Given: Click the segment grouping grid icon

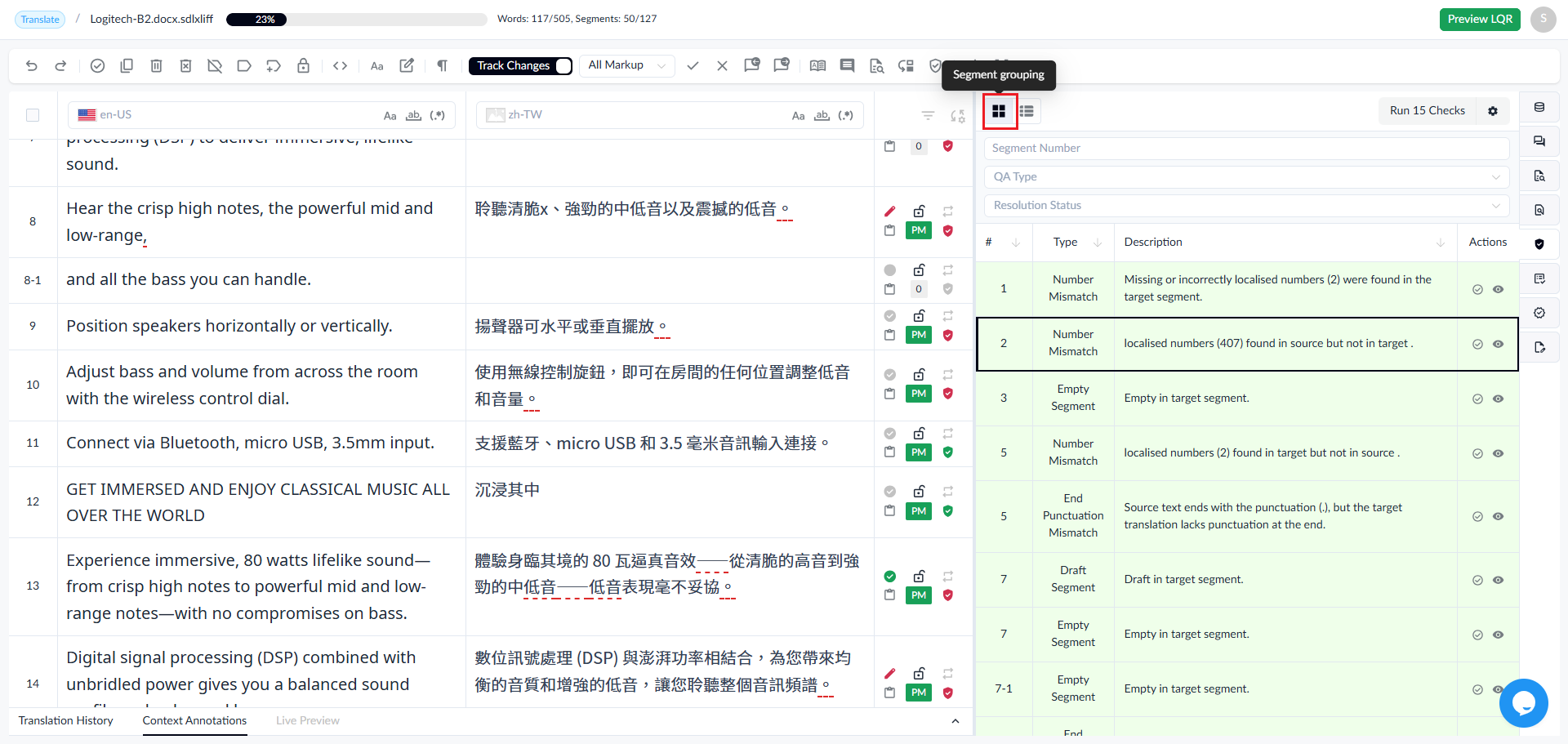Looking at the screenshot, I should 999,111.
